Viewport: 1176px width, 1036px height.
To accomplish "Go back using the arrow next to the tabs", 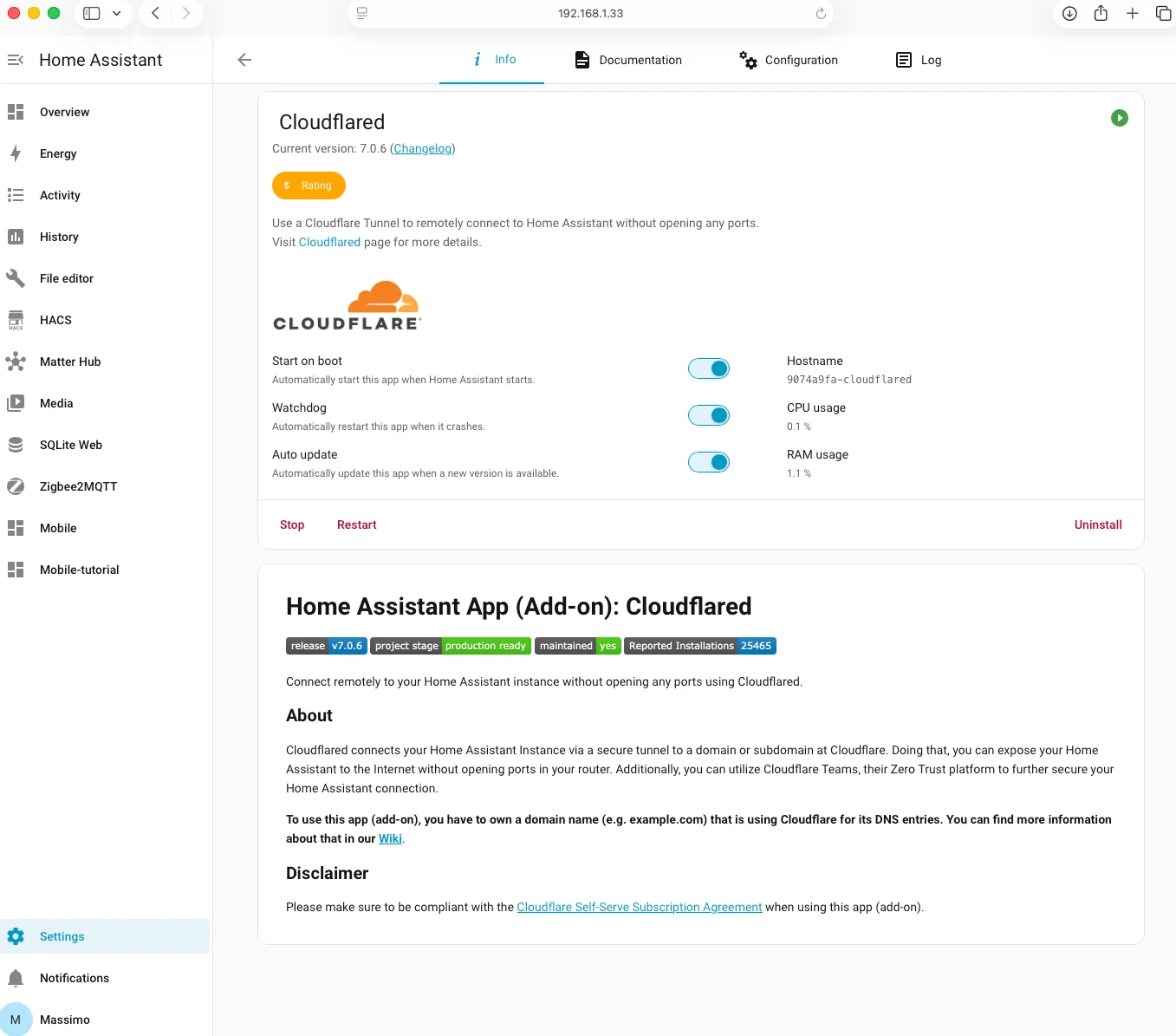I will pyautogui.click(x=244, y=60).
